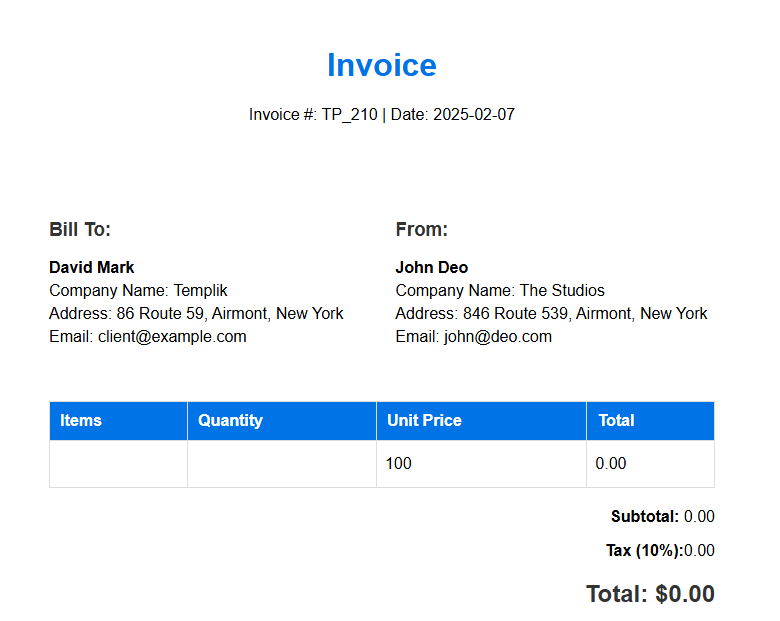
Task: Select the invoice number TP_210 text
Action: (x=349, y=114)
